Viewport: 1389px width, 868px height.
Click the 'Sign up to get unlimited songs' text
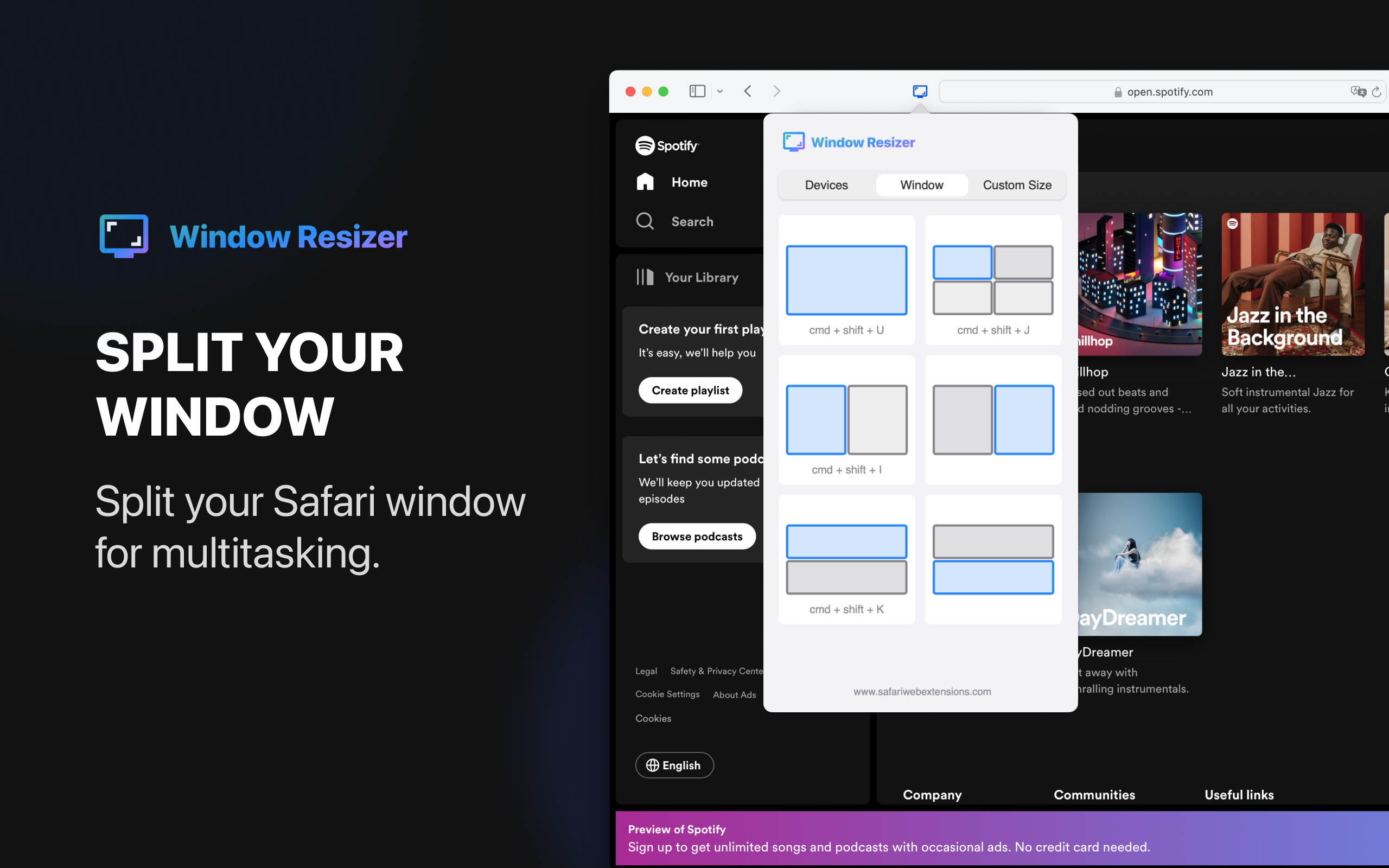pos(889,847)
